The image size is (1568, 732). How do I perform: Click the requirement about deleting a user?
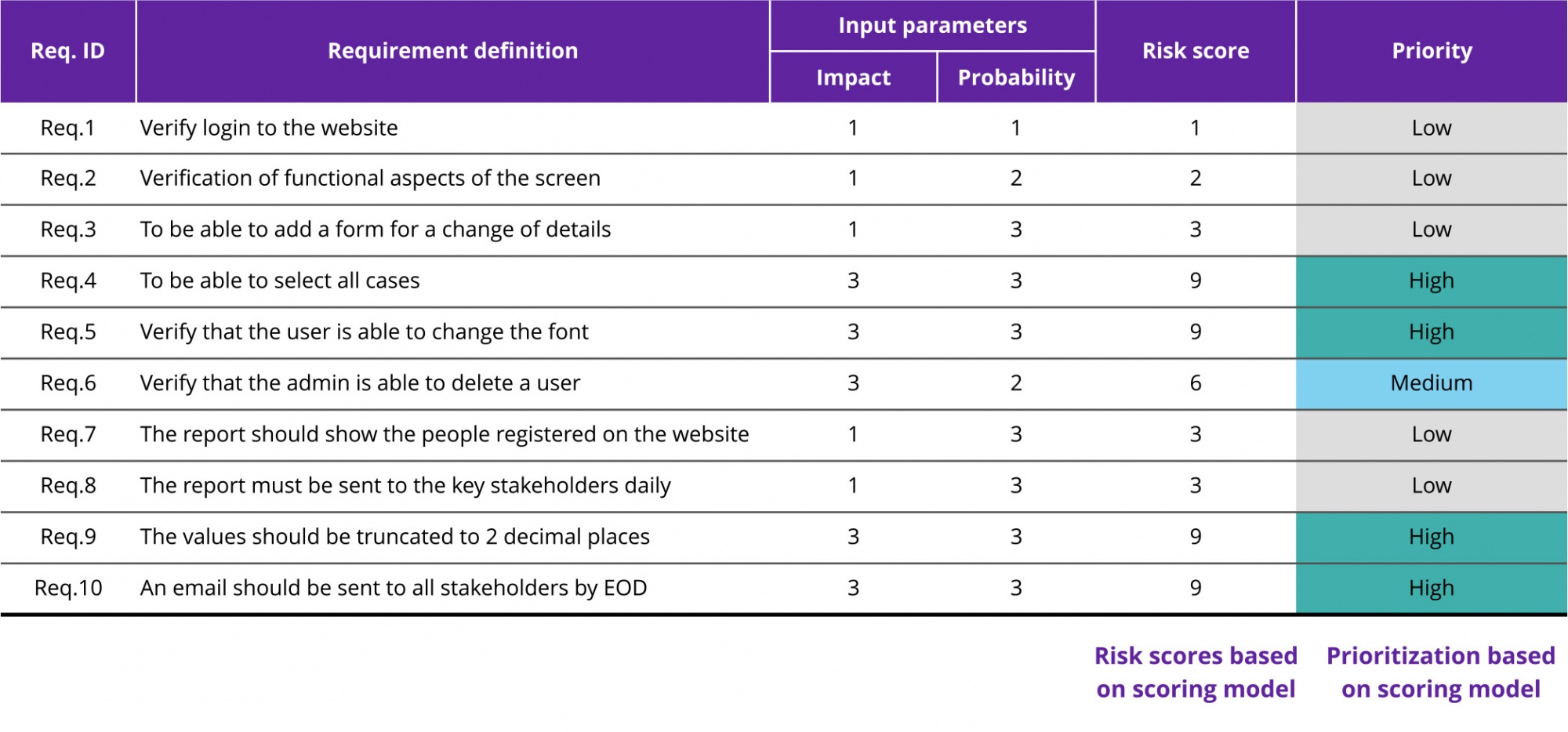click(360, 383)
